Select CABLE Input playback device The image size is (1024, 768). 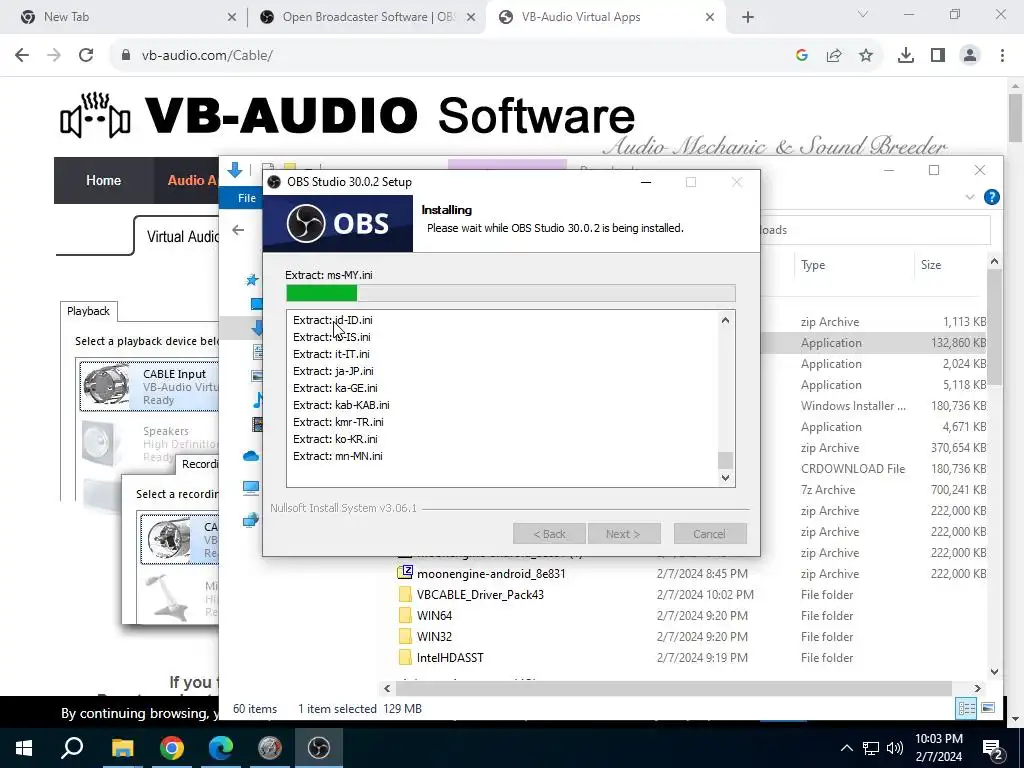[149, 387]
